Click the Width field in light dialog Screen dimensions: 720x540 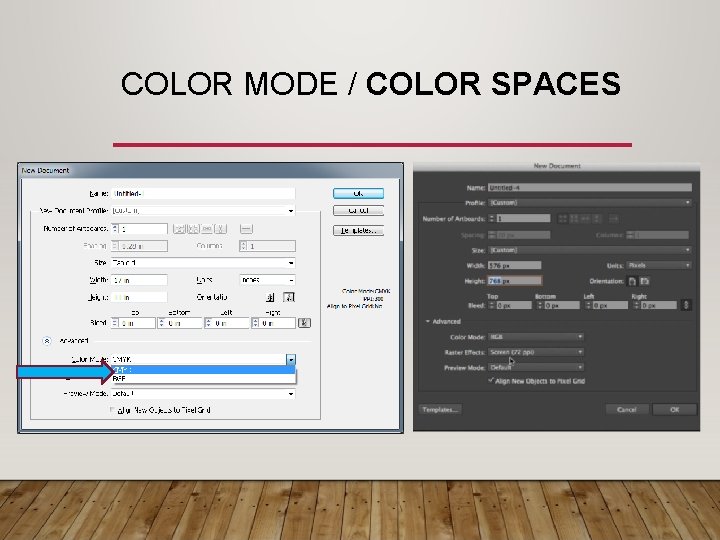pyautogui.click(x=139, y=280)
